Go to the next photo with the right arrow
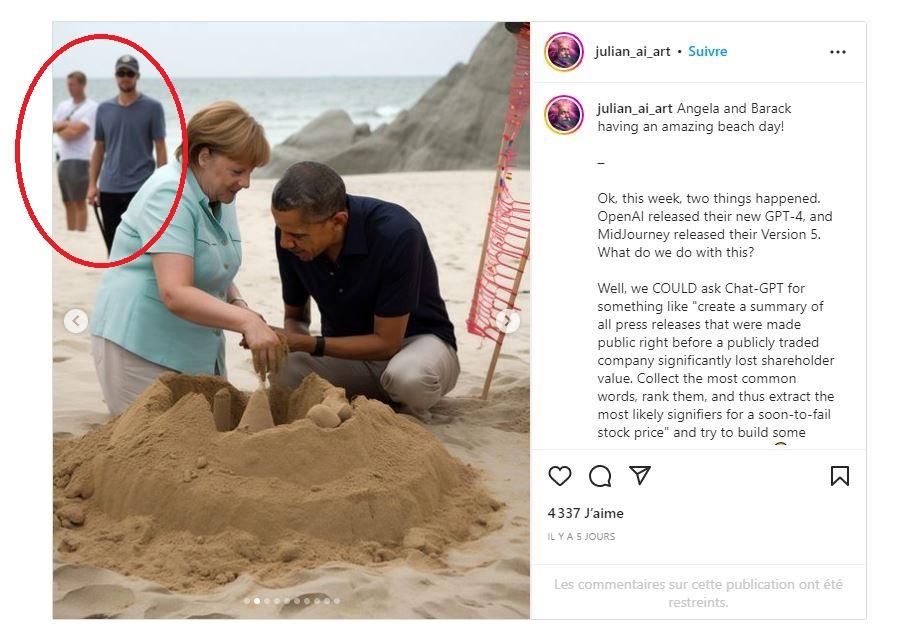Viewport: 899px width, 643px height. click(508, 321)
